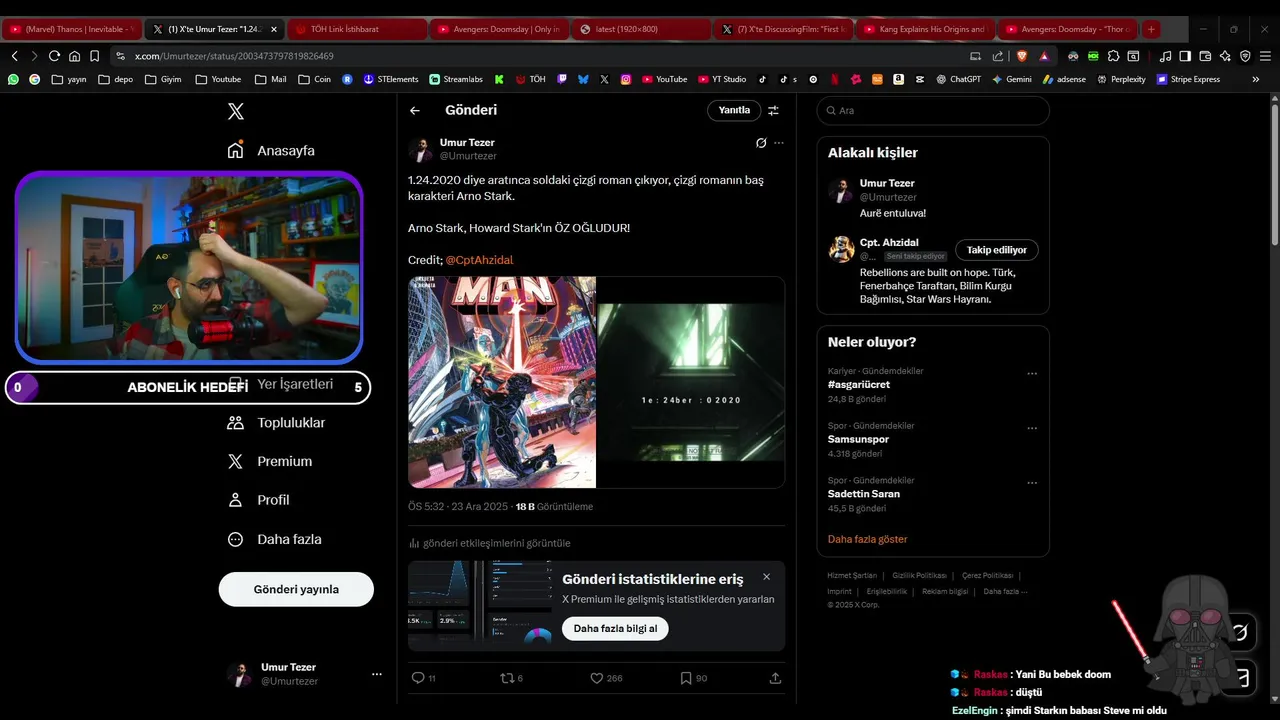Focus the Ara search field
Screen dimensions: 1280x720
[933, 111]
